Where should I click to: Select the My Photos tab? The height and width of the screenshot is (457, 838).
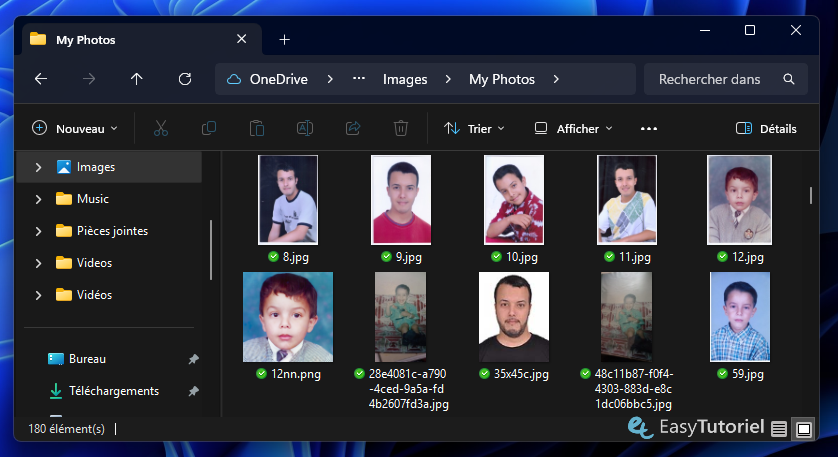tap(142, 40)
